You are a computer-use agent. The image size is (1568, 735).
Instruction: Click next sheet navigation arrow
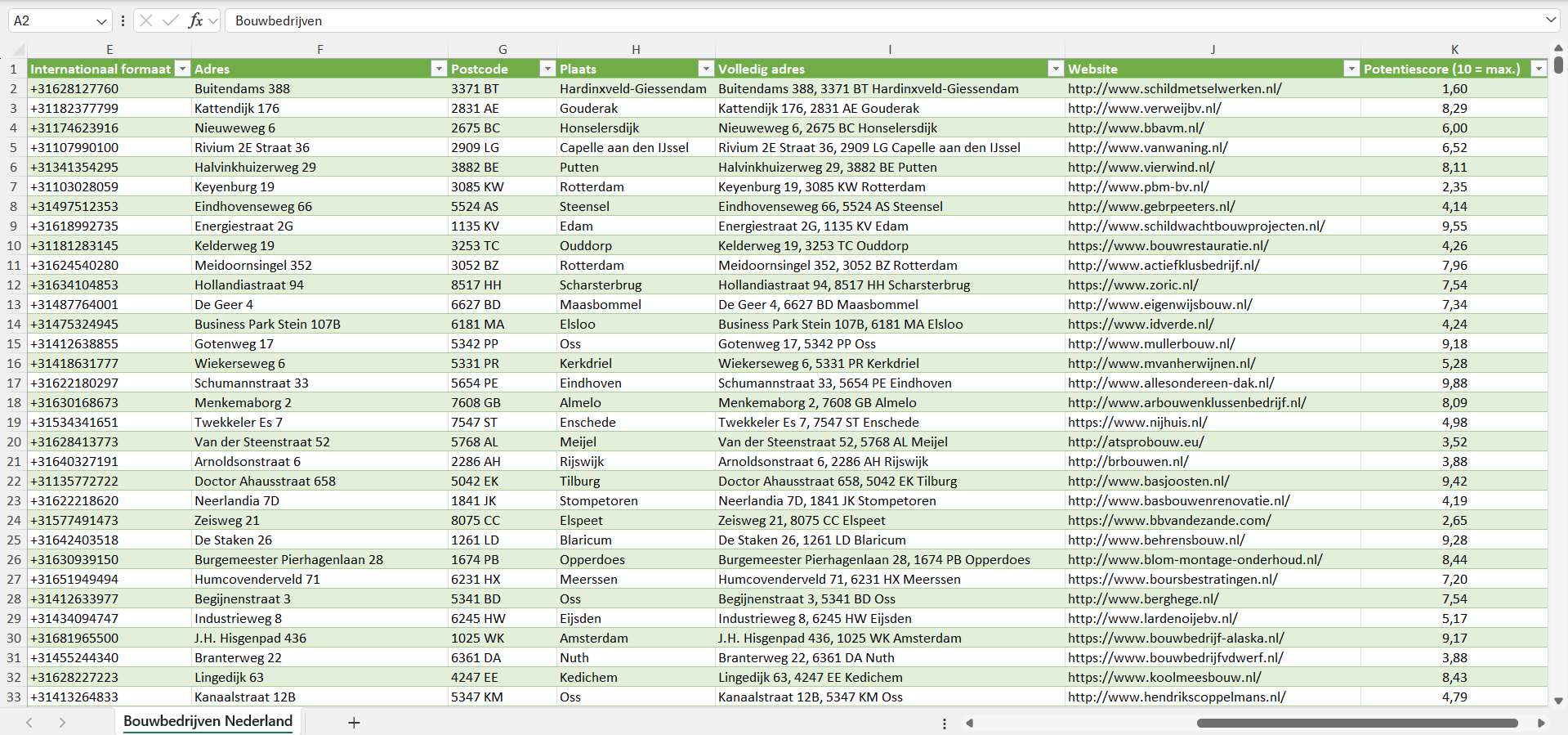click(x=62, y=723)
